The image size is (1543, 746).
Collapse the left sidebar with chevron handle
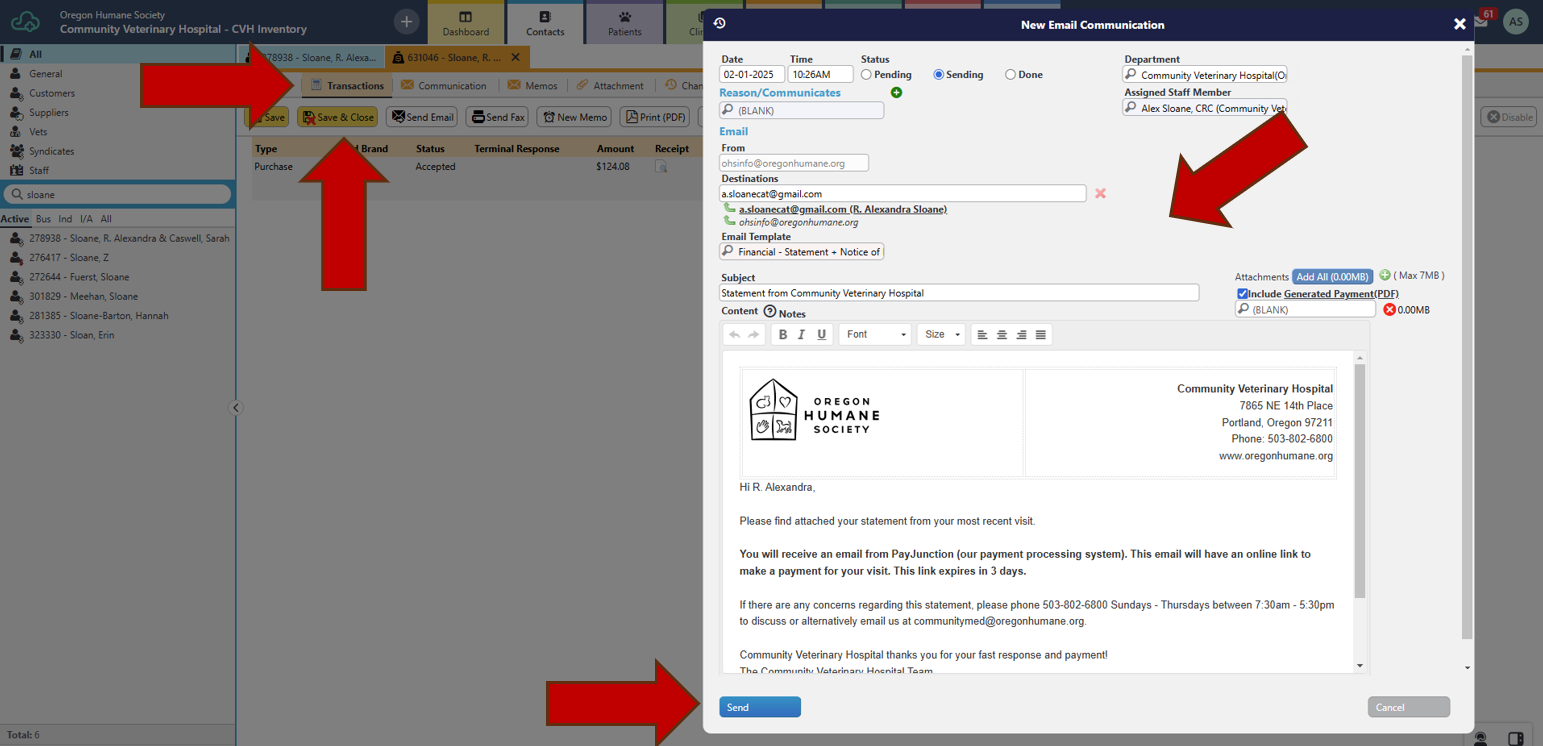pyautogui.click(x=236, y=408)
